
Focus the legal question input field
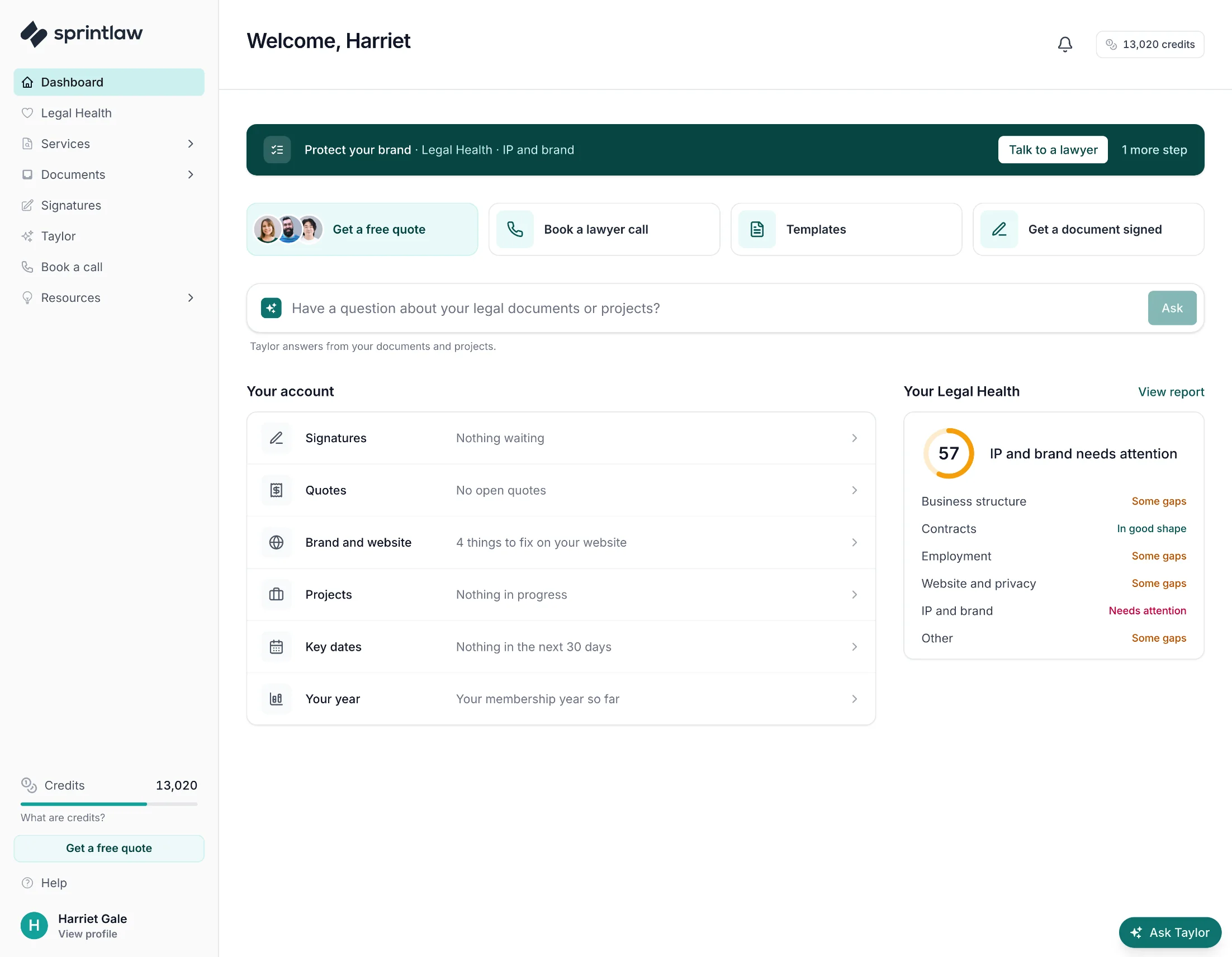(x=714, y=308)
